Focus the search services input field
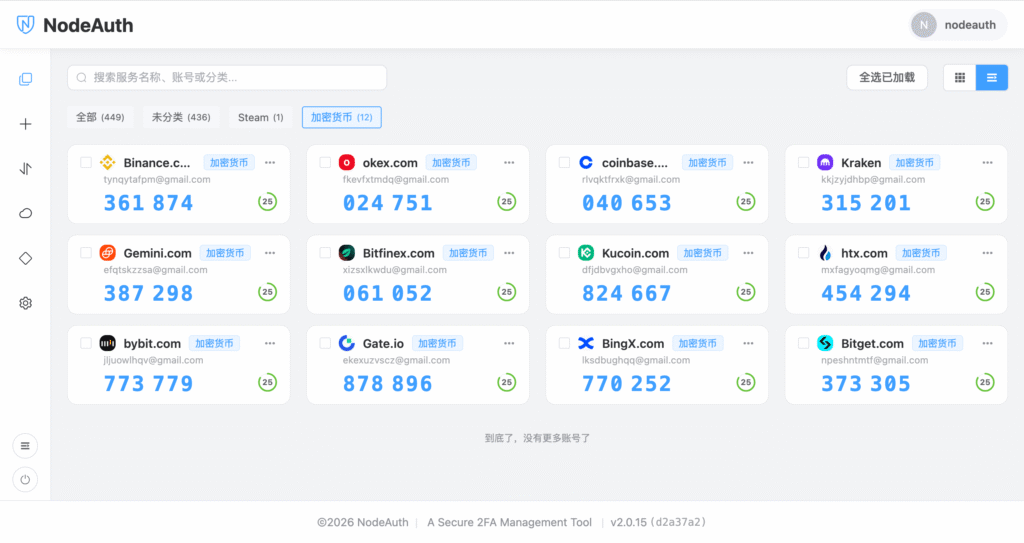The width and height of the screenshot is (1024, 543). (x=227, y=78)
